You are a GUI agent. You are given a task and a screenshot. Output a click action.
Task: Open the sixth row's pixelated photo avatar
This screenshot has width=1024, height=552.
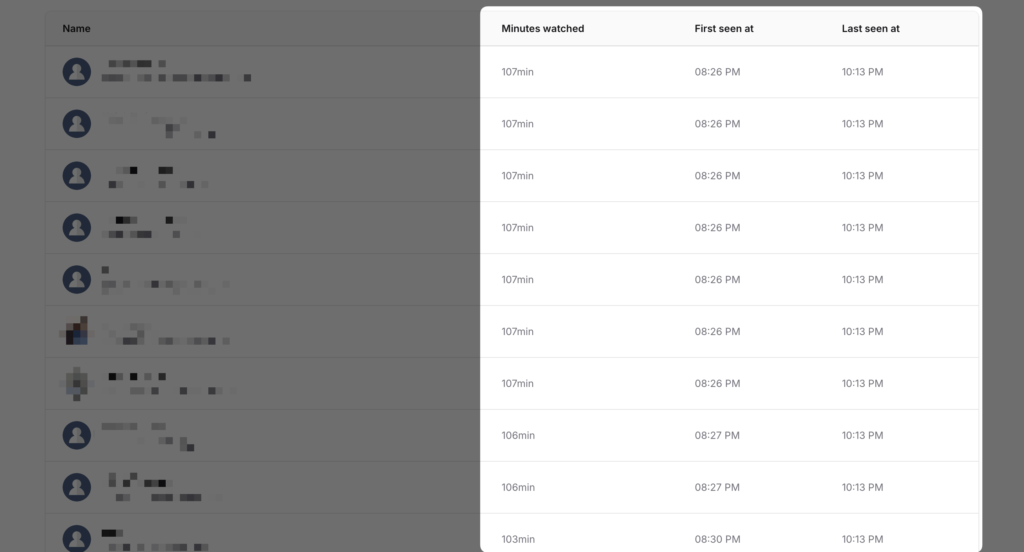[76, 331]
